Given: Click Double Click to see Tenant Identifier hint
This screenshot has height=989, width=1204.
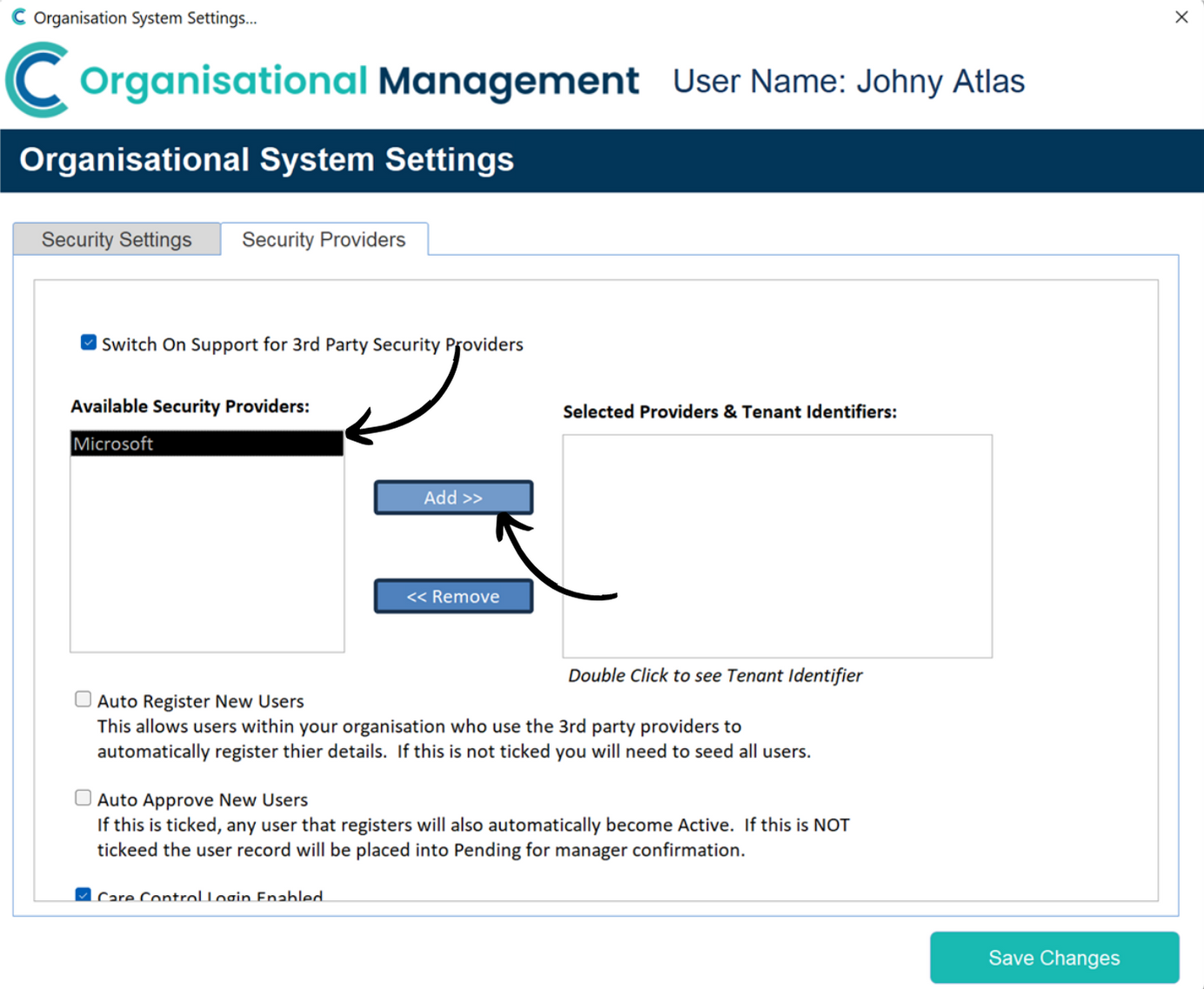Looking at the screenshot, I should pyautogui.click(x=715, y=676).
